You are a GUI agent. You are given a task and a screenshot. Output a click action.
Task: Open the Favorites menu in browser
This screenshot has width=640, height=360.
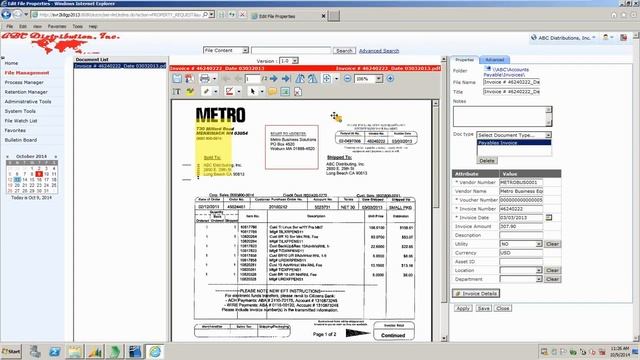57,26
